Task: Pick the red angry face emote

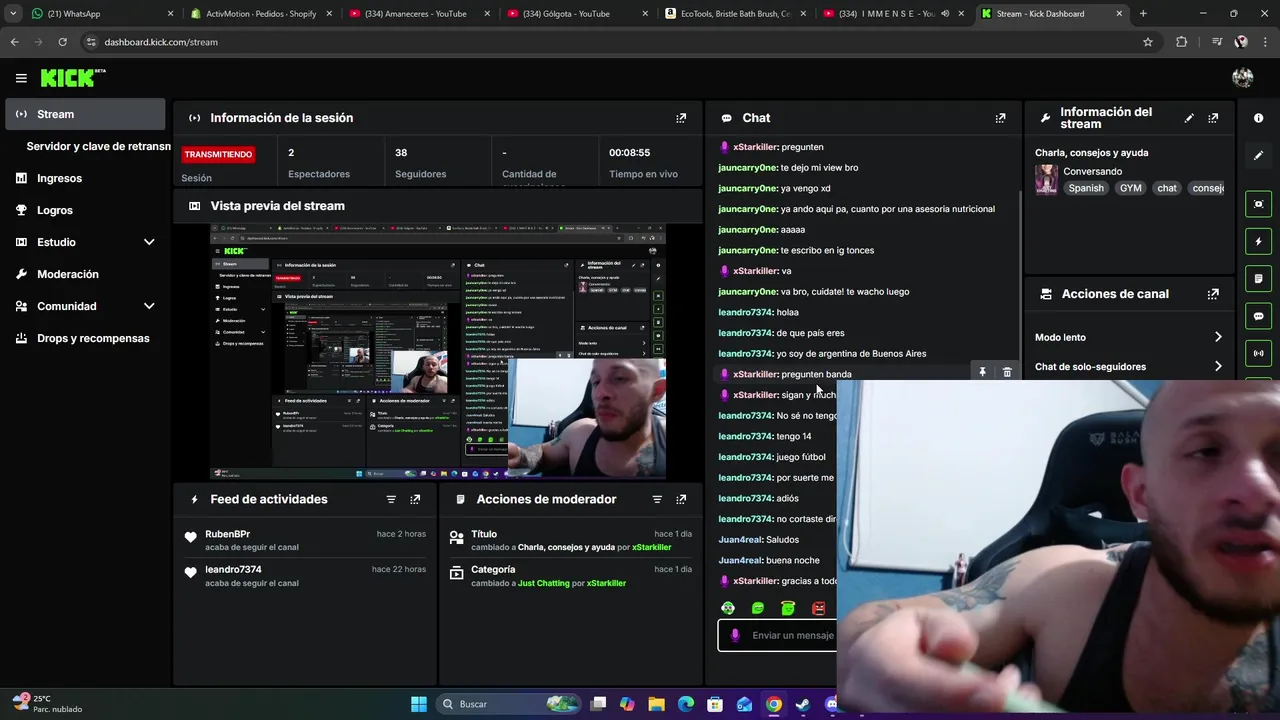Action: [818, 608]
